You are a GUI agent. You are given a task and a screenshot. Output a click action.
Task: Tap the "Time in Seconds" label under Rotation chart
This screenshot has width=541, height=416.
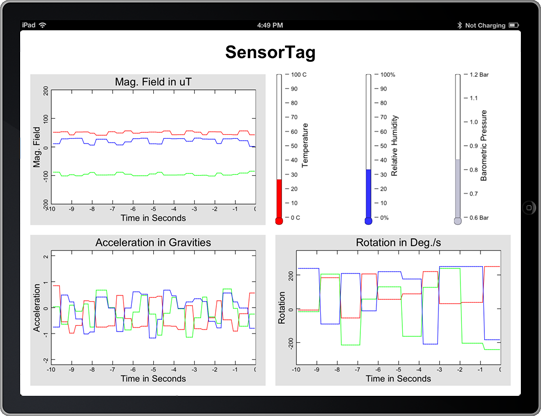pos(399,379)
